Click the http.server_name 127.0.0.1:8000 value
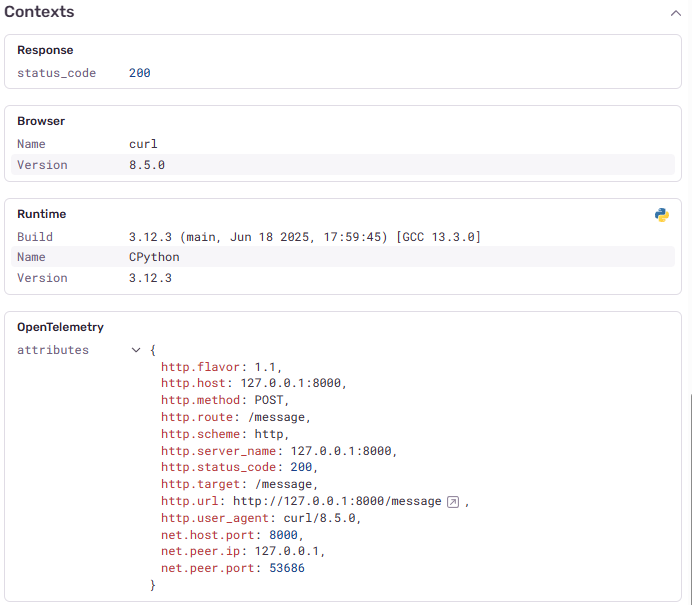This screenshot has height=605, width=692. tap(343, 451)
